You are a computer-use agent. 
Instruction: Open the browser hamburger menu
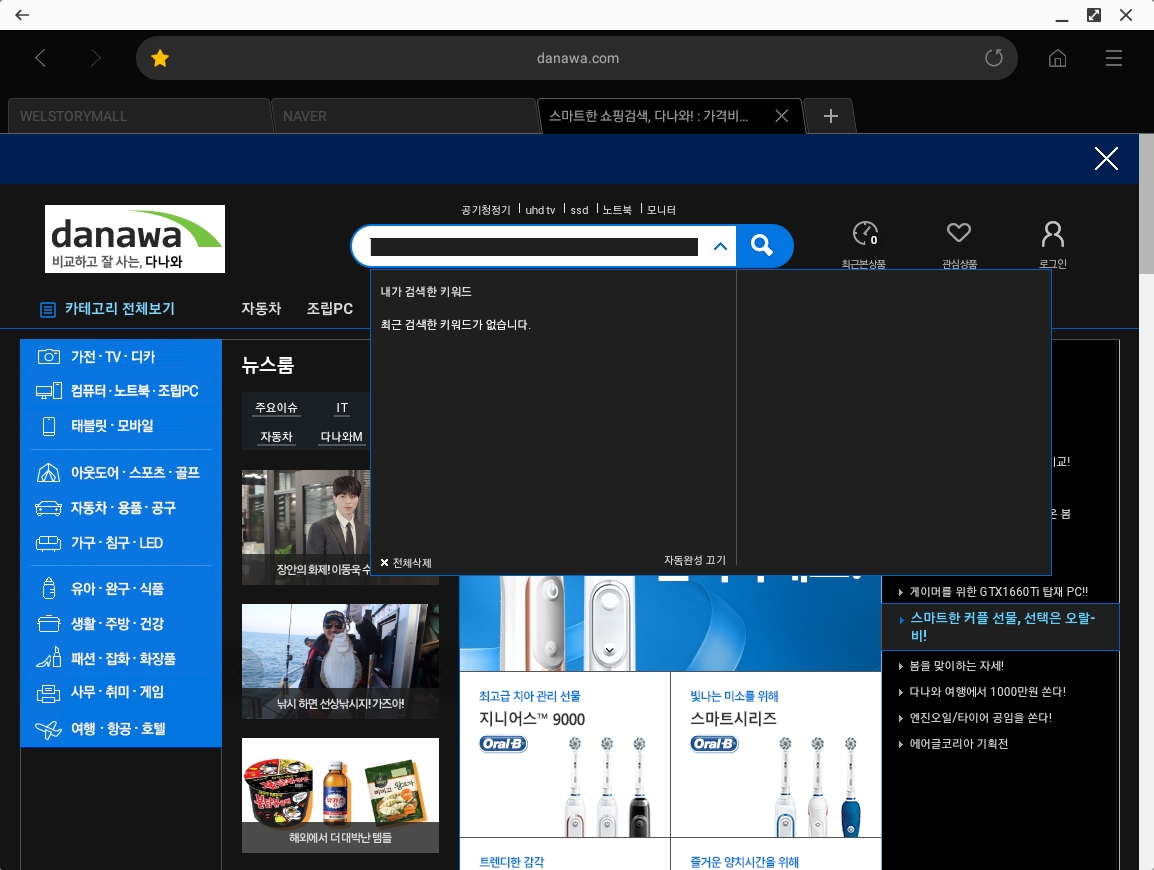[1114, 58]
